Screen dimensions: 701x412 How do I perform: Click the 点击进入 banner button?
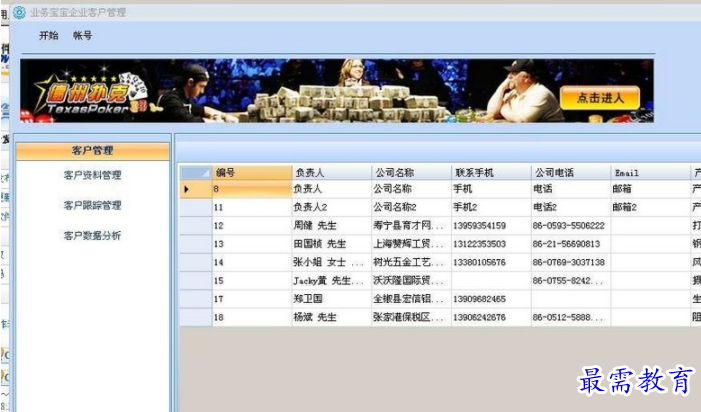[600, 97]
